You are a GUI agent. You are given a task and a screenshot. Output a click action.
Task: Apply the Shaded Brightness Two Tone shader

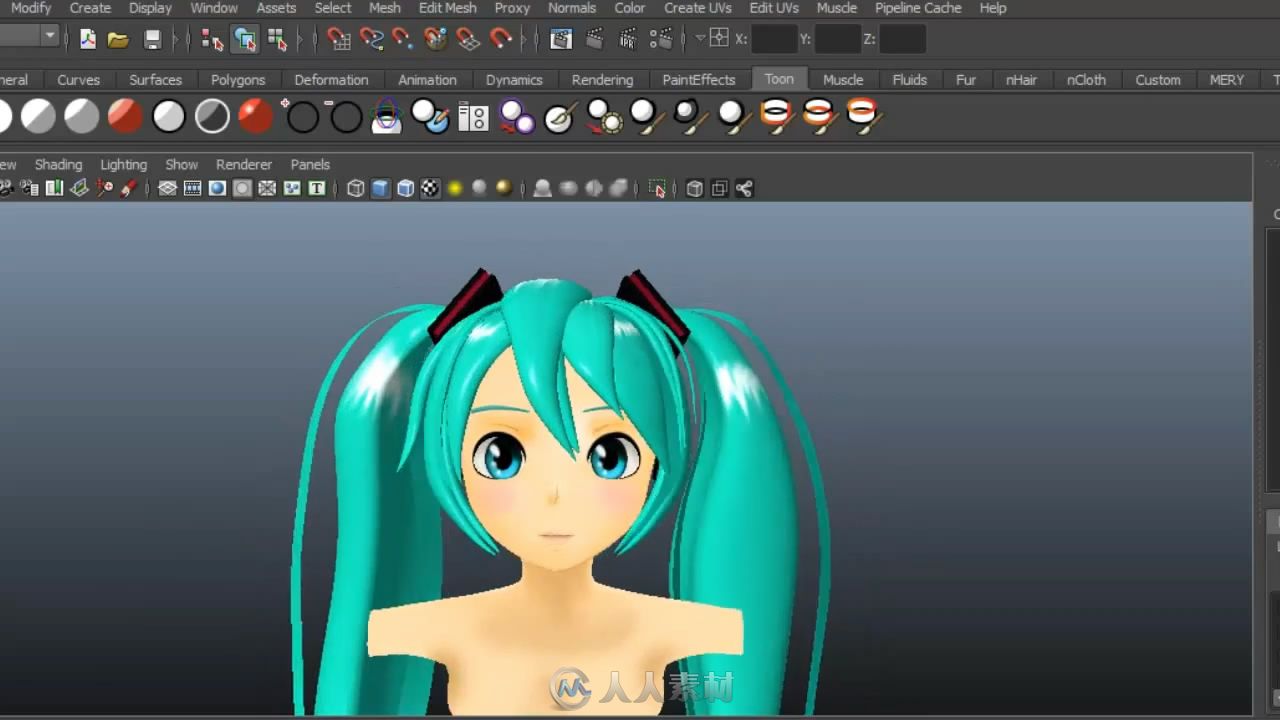click(82, 117)
